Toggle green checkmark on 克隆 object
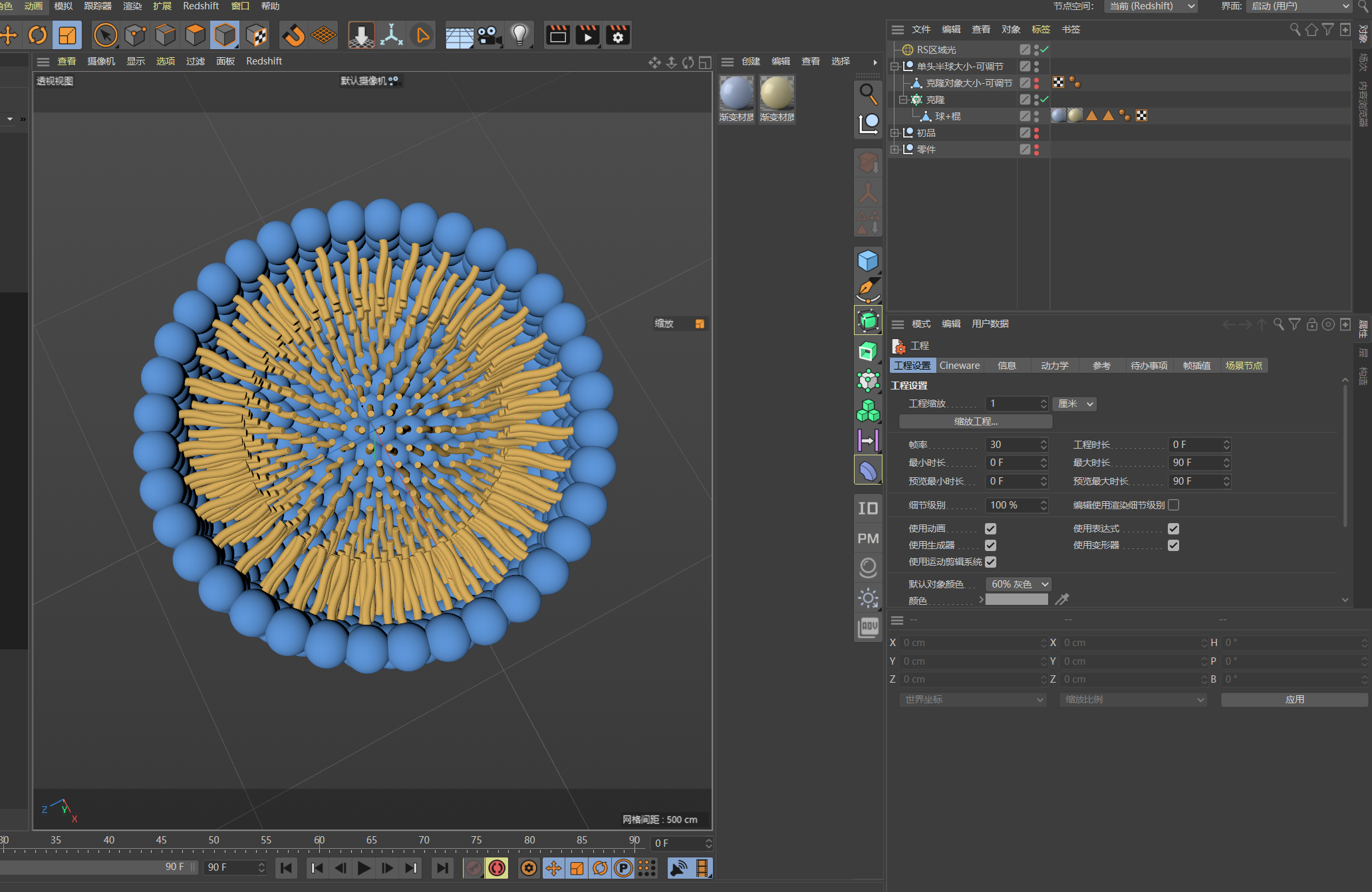The width and height of the screenshot is (1372, 892). tap(1045, 100)
